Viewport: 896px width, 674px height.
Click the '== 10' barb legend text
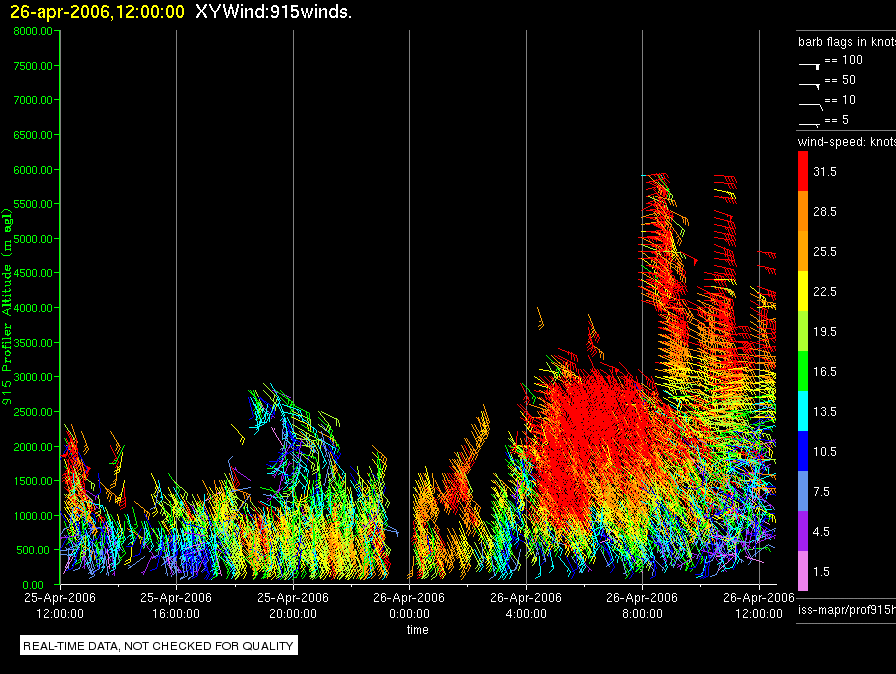click(x=840, y=100)
